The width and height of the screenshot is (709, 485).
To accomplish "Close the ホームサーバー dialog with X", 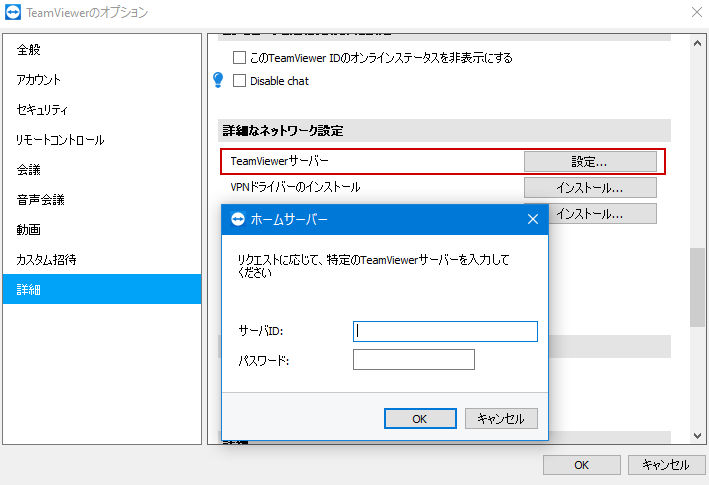I will pyautogui.click(x=533, y=219).
